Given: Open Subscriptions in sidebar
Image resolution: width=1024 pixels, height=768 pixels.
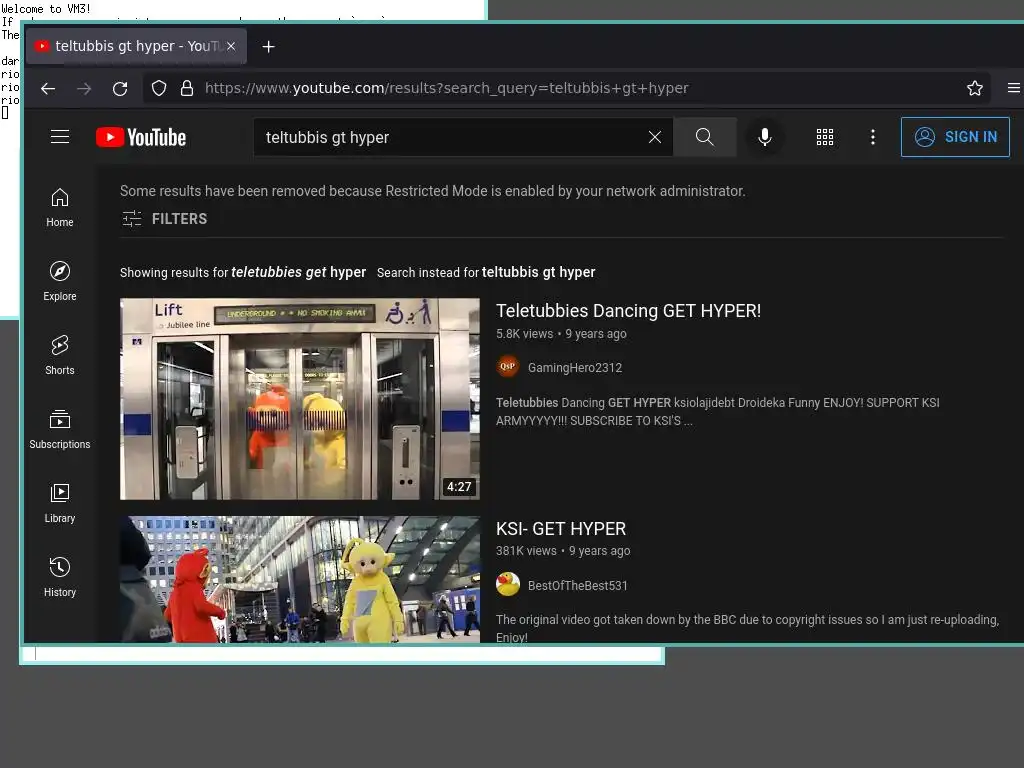Looking at the screenshot, I should 60,429.
